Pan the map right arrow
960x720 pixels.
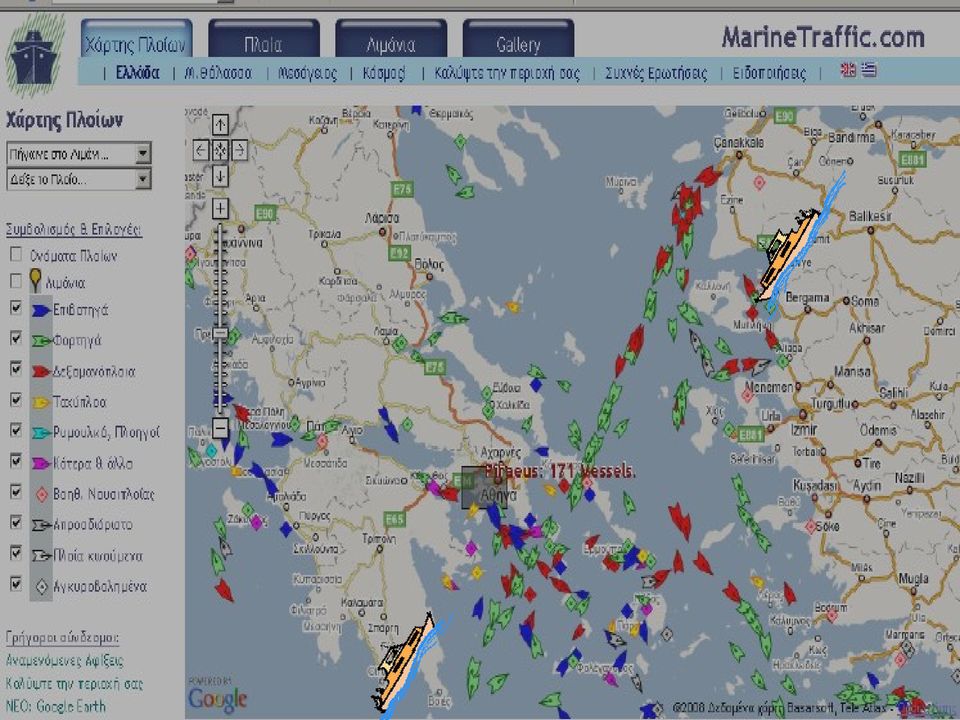coord(239,150)
